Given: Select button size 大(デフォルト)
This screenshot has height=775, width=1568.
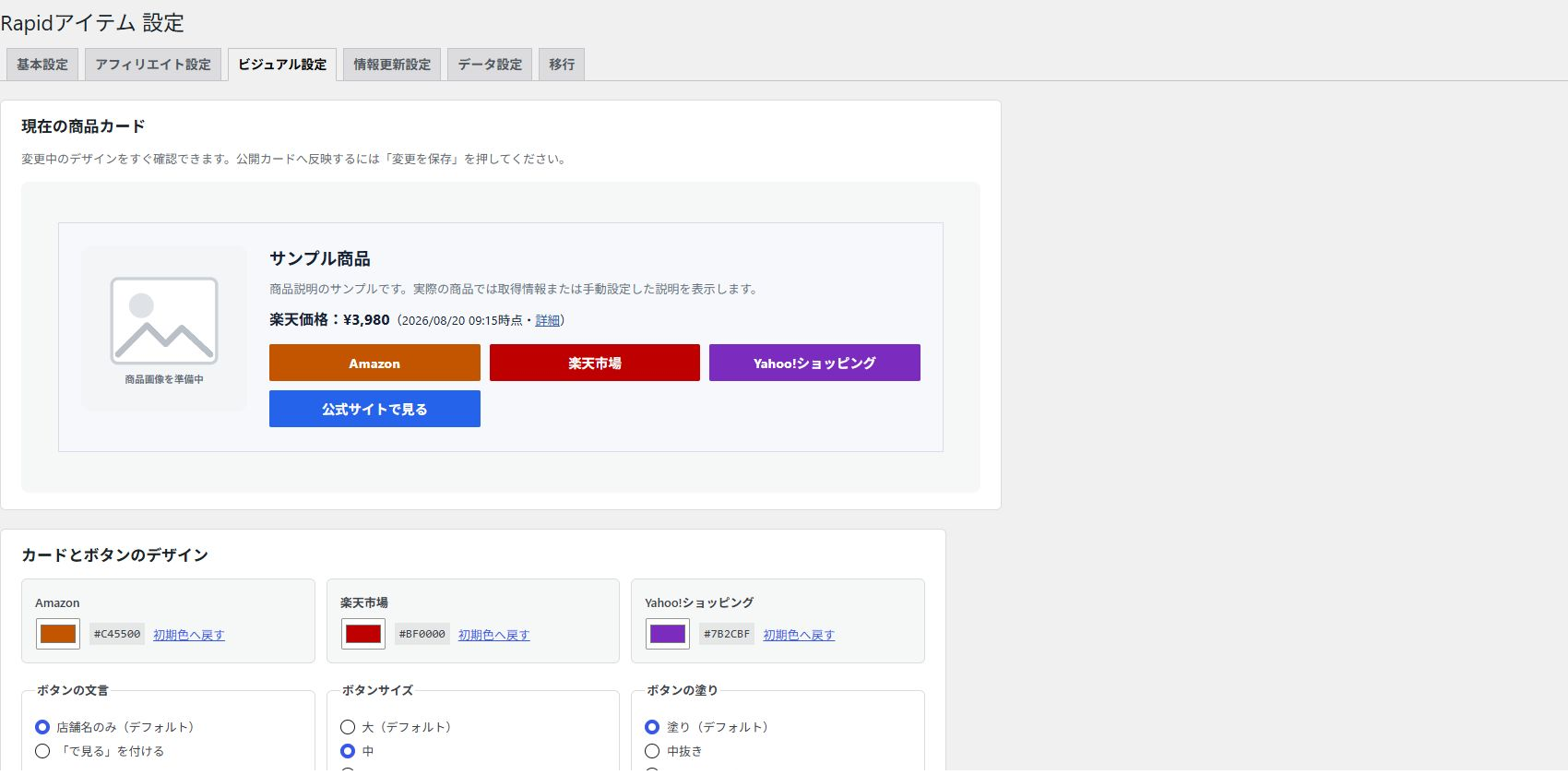Looking at the screenshot, I should [348, 727].
